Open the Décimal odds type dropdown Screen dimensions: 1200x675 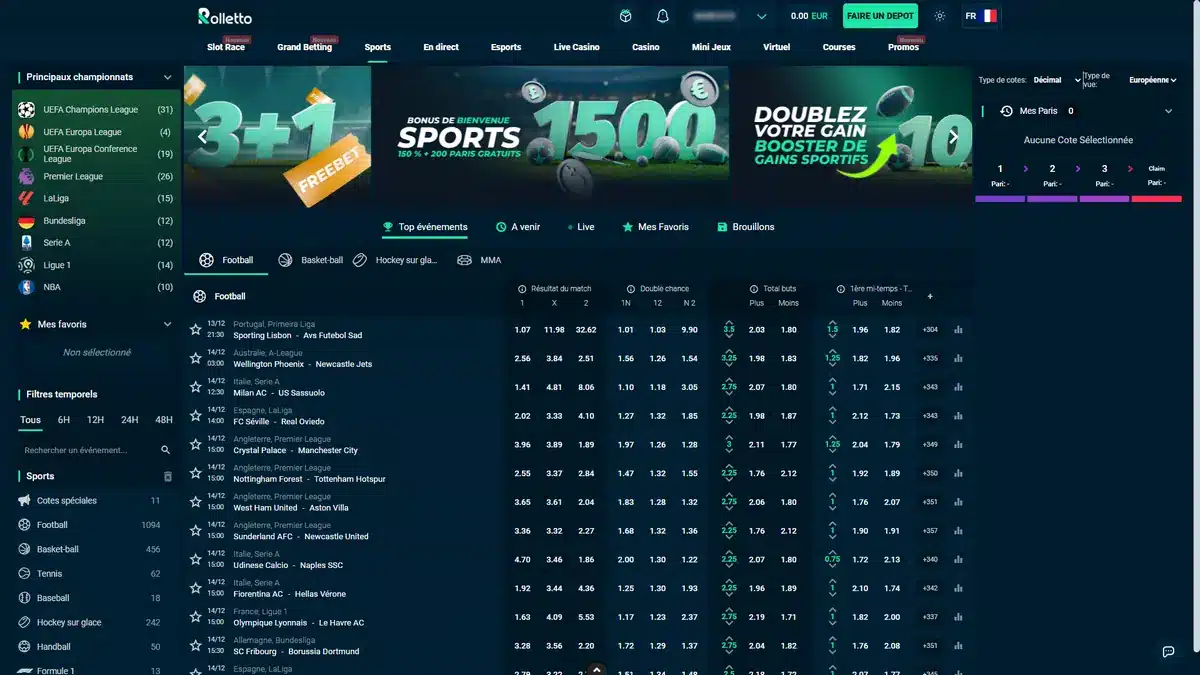point(1057,80)
